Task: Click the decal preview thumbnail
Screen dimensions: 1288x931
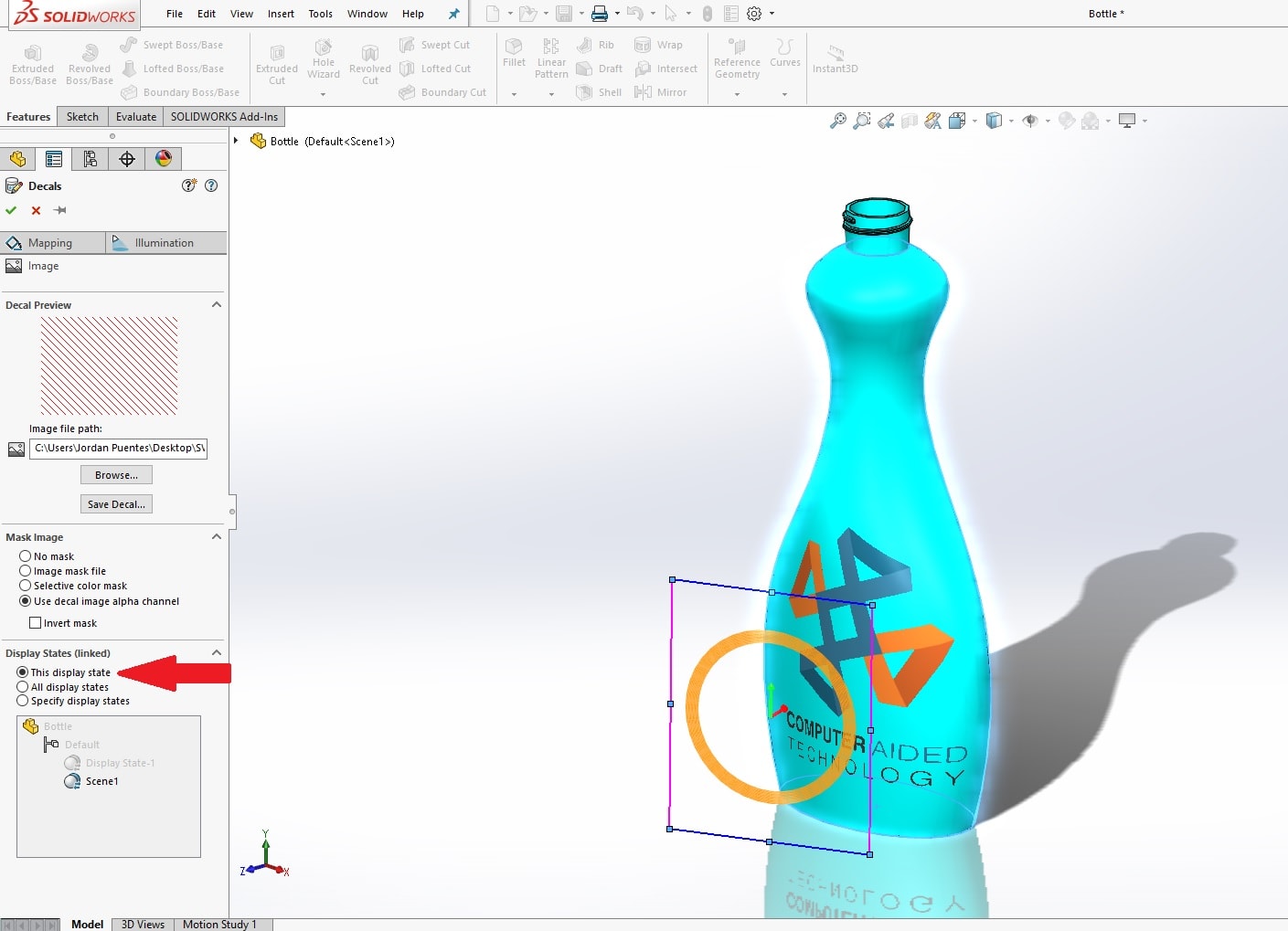Action: coord(109,366)
